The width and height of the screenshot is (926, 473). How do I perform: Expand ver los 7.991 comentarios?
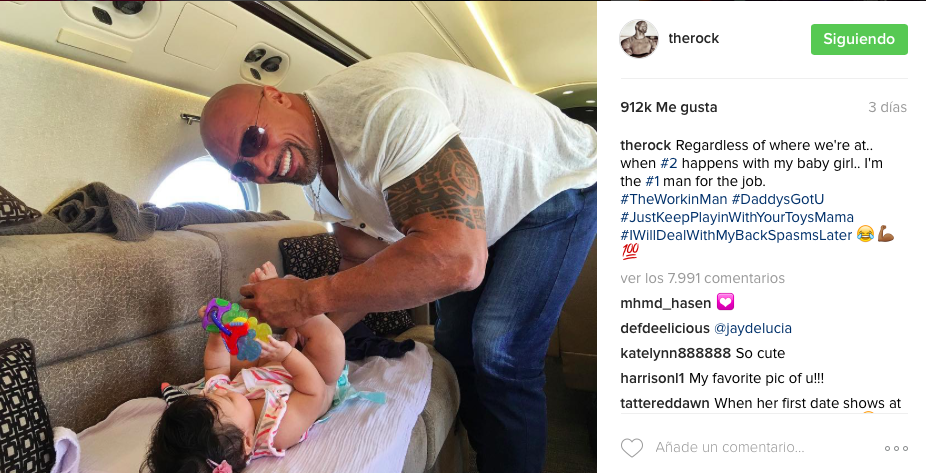(702, 278)
